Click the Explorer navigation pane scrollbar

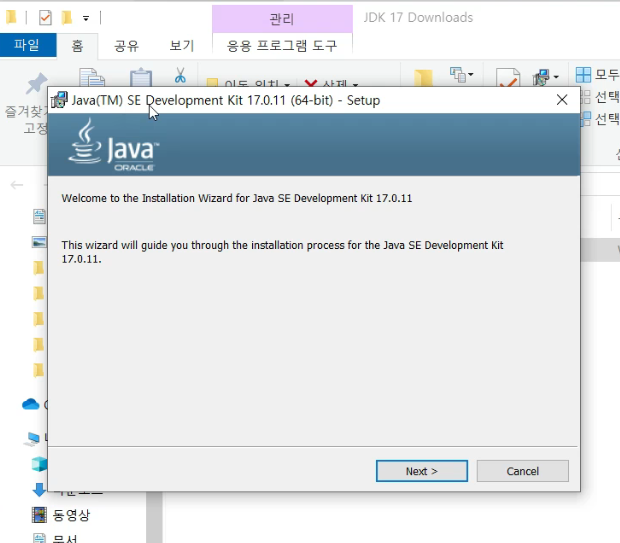pyautogui.click(x=154, y=517)
